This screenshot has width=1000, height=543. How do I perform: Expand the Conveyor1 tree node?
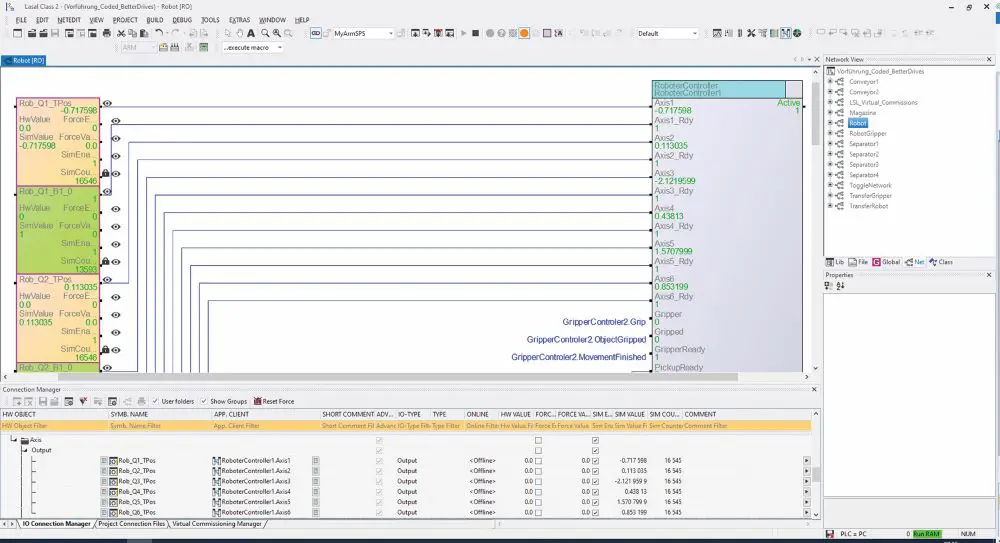pos(830,82)
